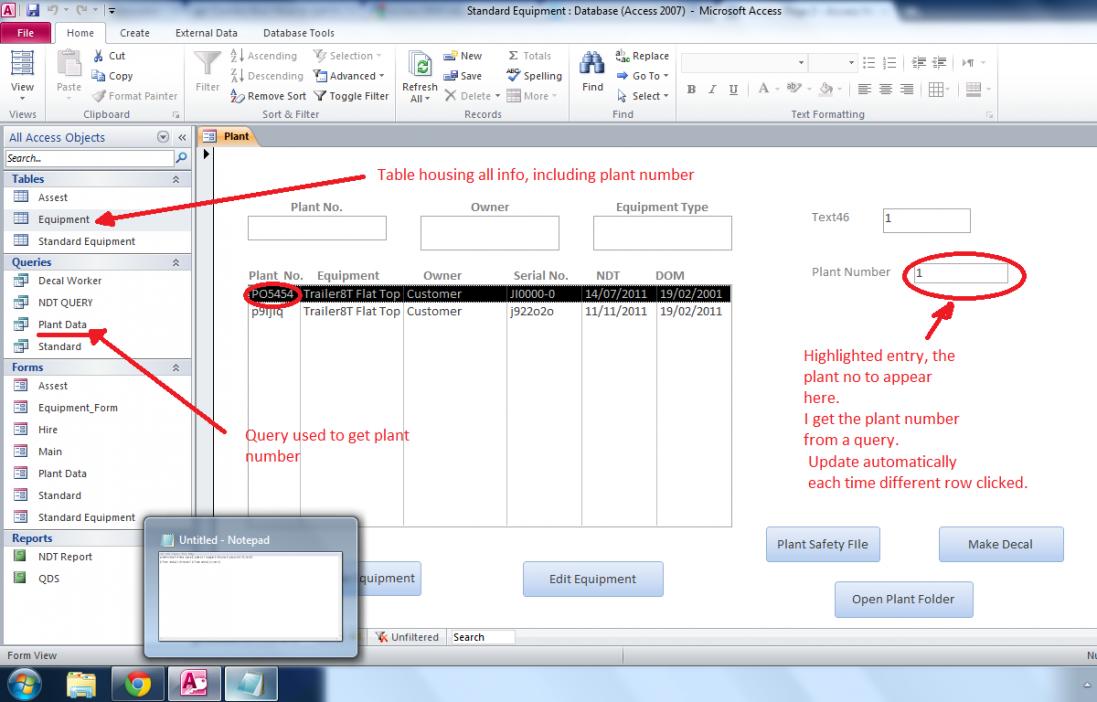
Task: Open the View button in ribbon
Action: click(x=22, y=73)
